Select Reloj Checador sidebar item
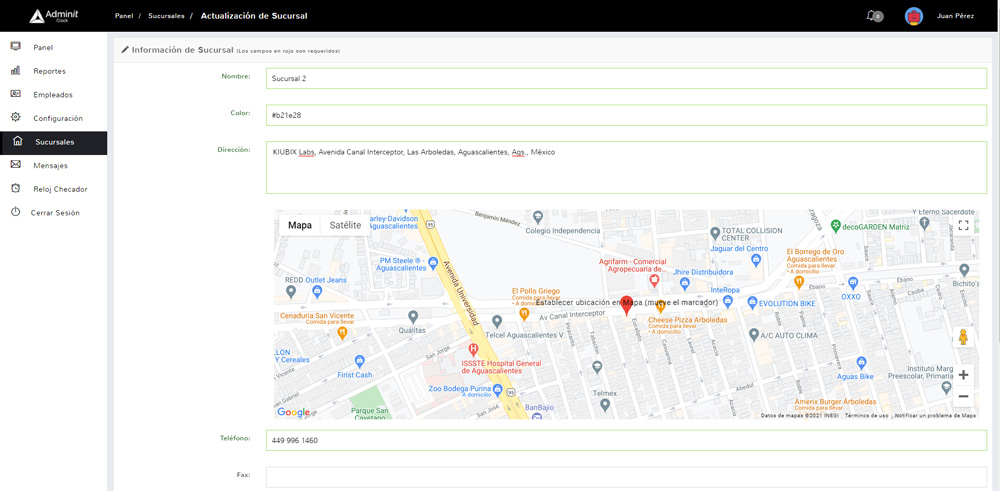Image resolution: width=1000 pixels, height=491 pixels. tap(60, 189)
